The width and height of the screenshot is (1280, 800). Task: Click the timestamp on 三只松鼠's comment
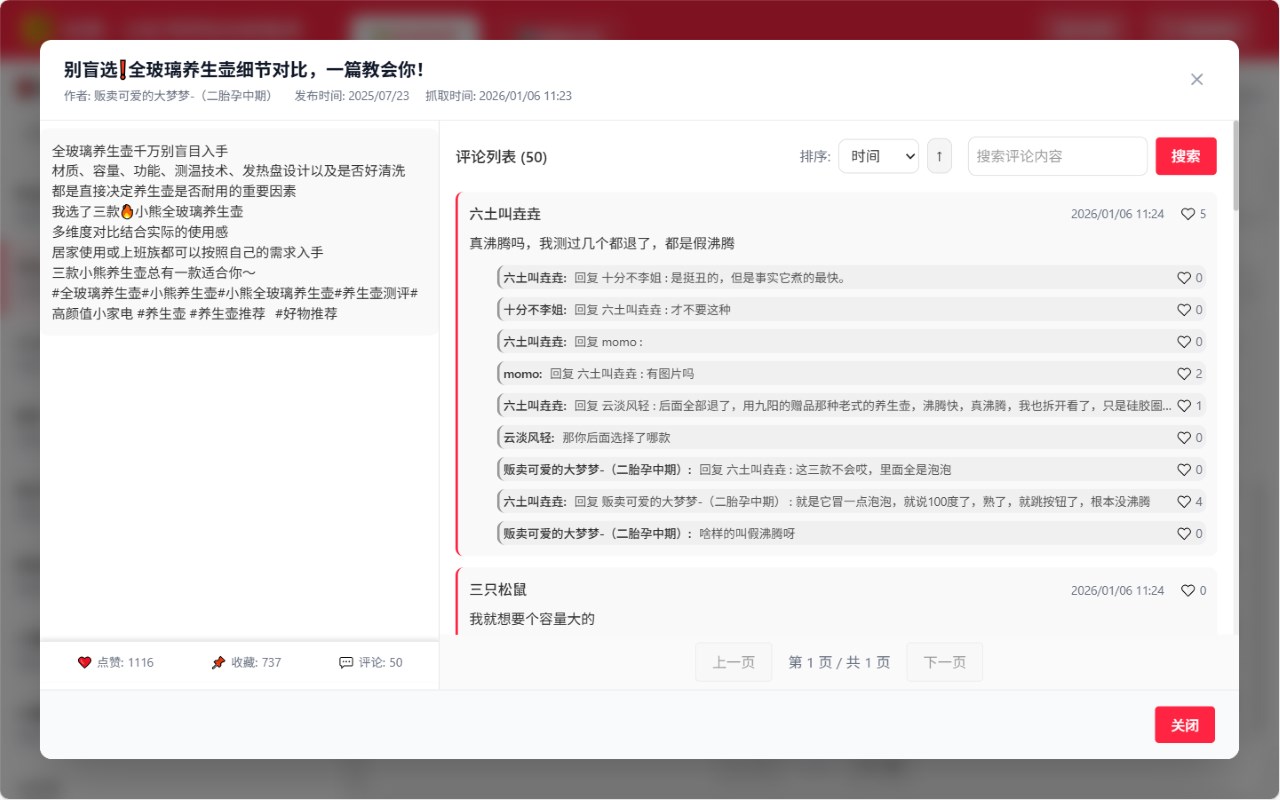tap(1117, 591)
